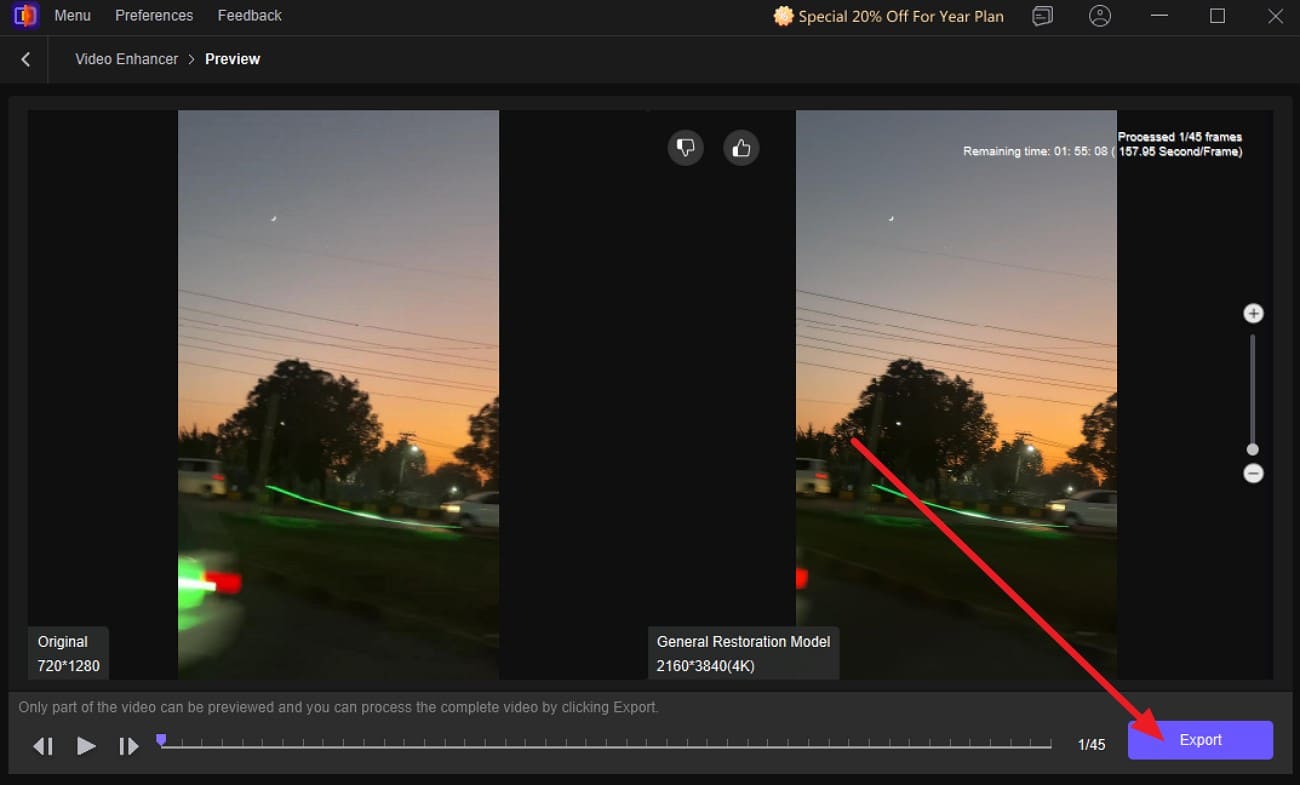This screenshot has width=1300, height=785.
Task: Click the Special 20% Off offer
Action: click(x=889, y=16)
